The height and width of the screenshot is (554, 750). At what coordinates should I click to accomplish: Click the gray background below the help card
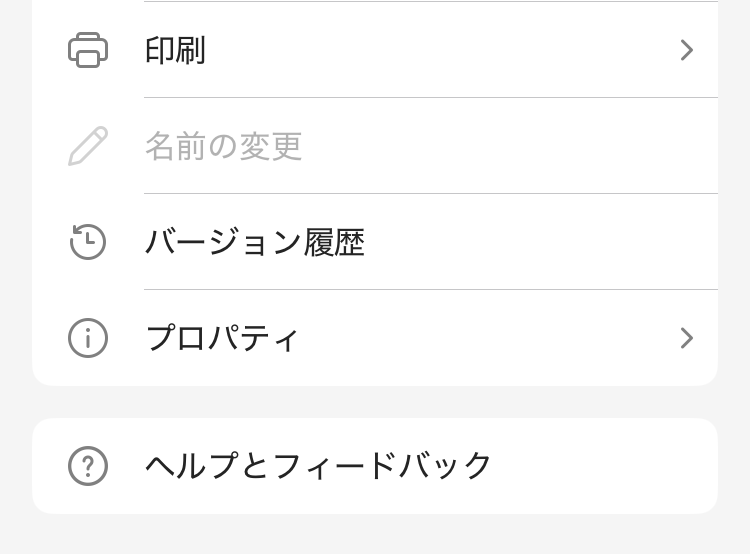click(375, 534)
